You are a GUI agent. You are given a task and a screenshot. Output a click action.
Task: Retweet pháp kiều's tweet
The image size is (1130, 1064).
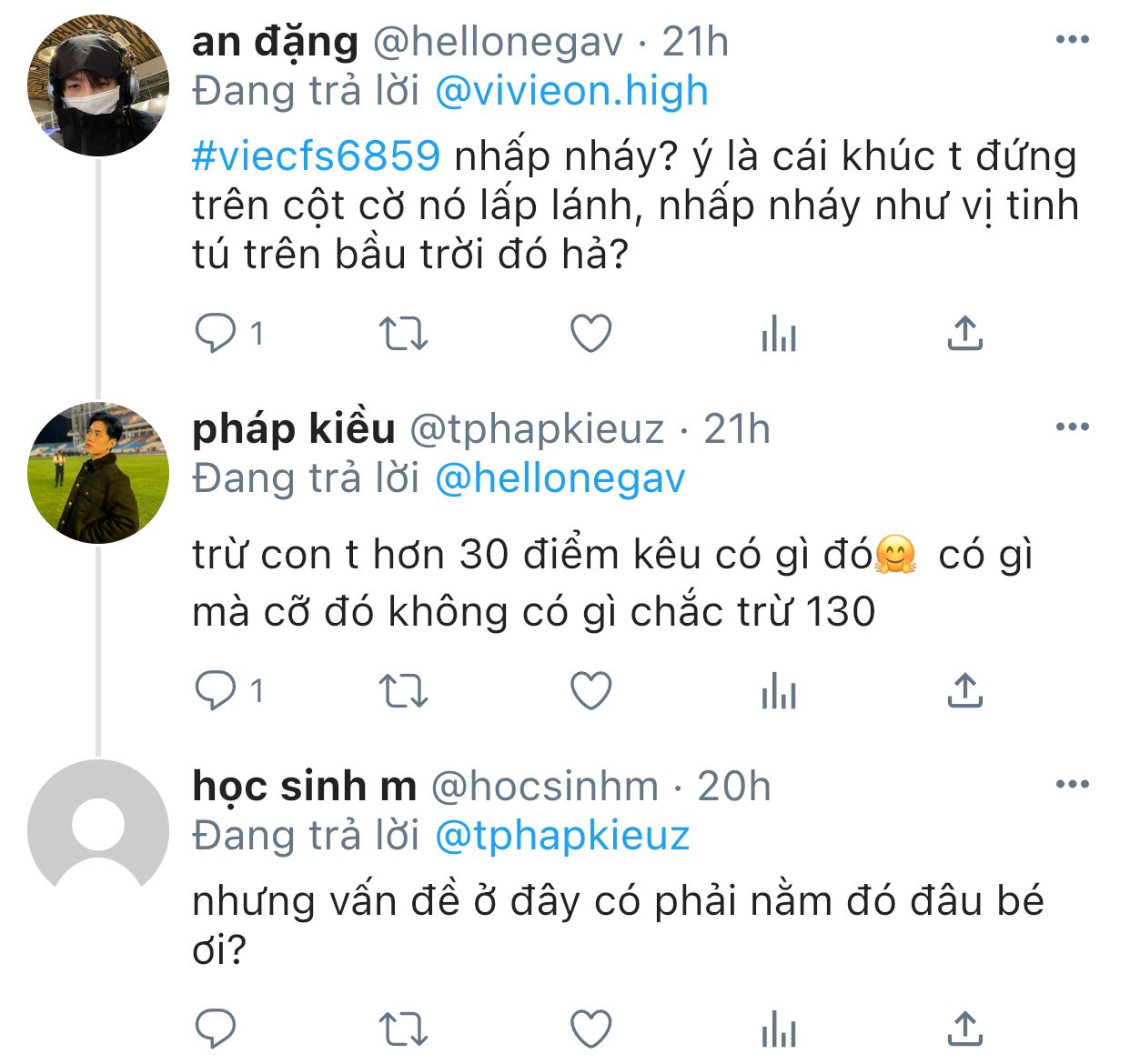[x=402, y=691]
